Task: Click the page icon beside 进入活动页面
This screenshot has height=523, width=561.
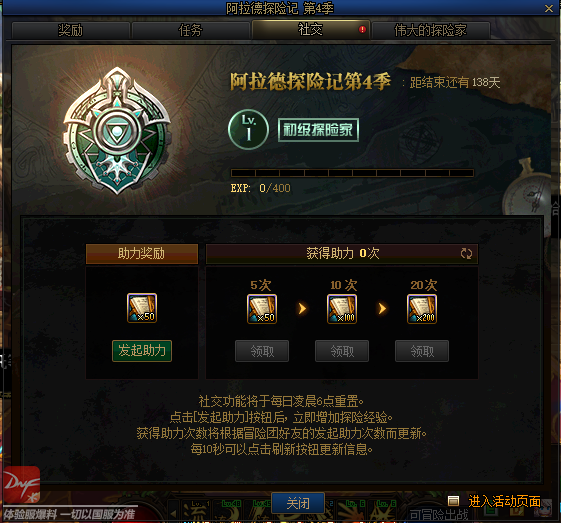Action: coord(453,501)
